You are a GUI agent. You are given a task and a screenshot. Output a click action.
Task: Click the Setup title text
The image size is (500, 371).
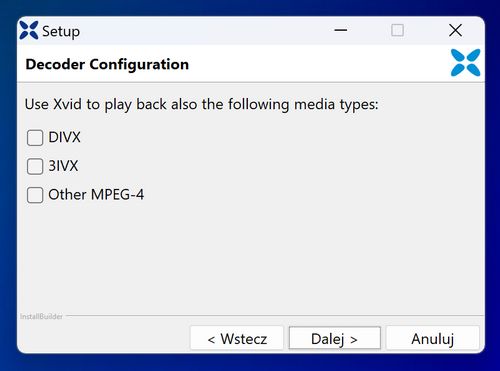tap(61, 32)
